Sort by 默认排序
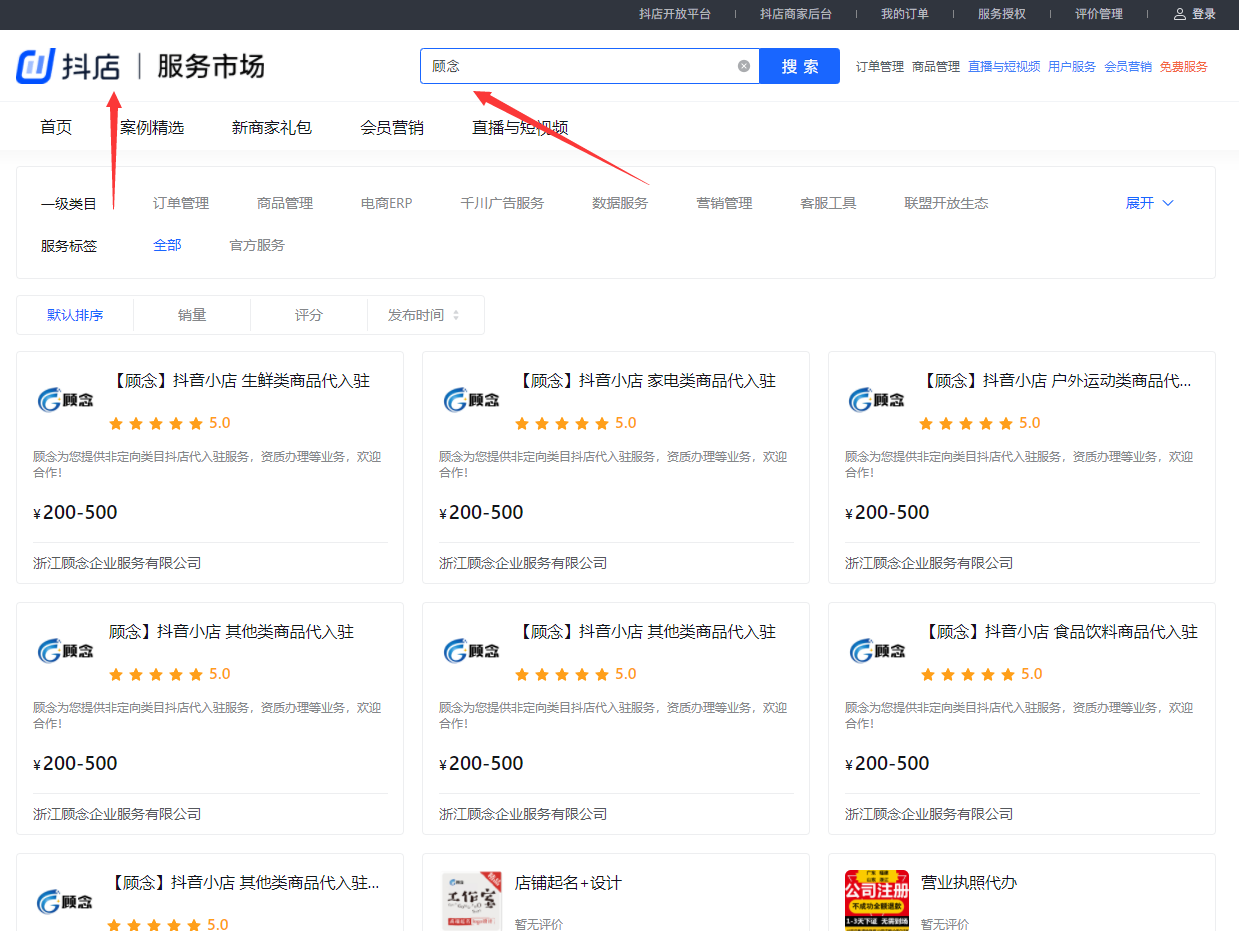The width and height of the screenshot is (1239, 931). click(75, 315)
